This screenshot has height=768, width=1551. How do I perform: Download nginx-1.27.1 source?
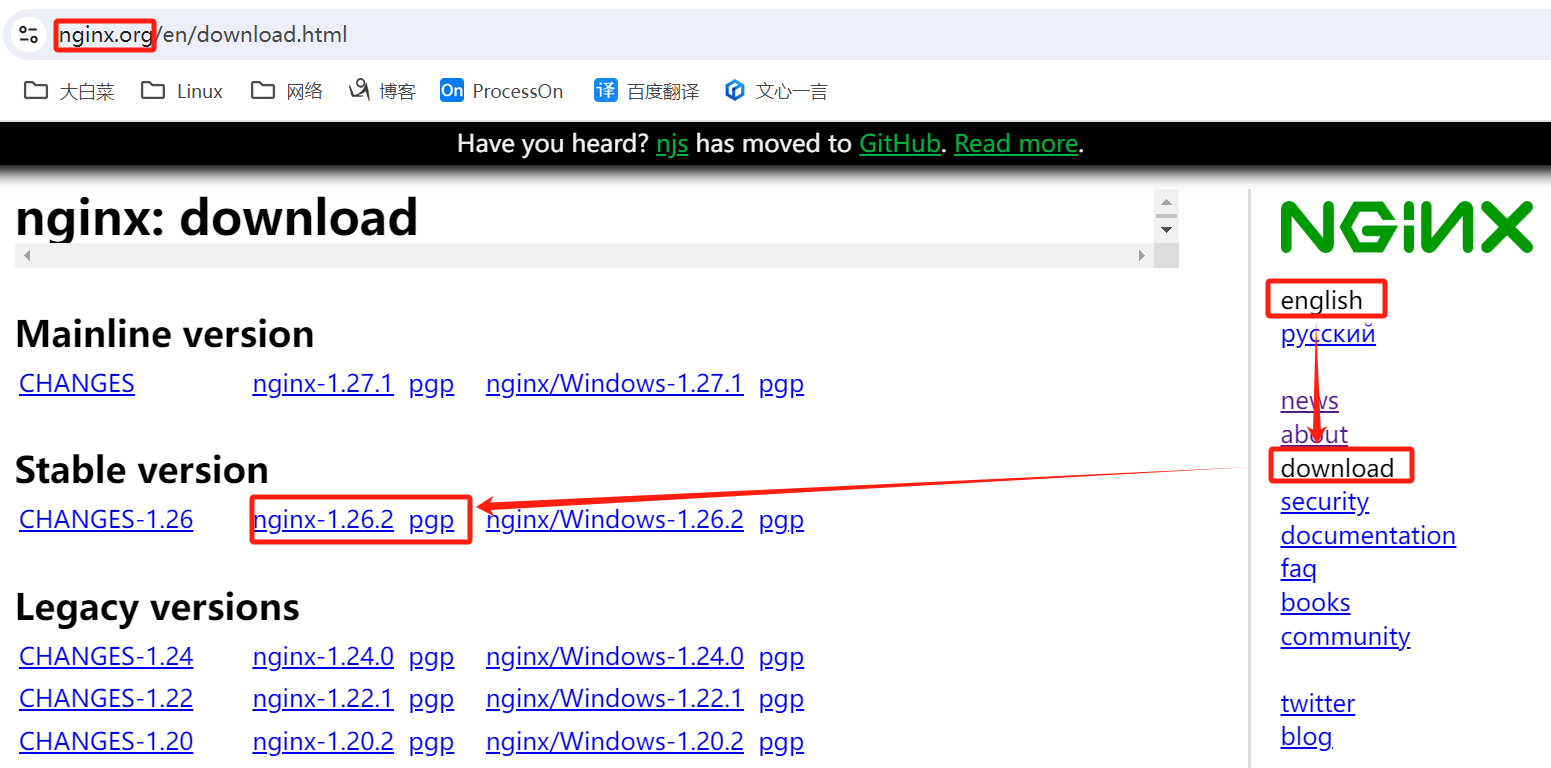point(323,384)
